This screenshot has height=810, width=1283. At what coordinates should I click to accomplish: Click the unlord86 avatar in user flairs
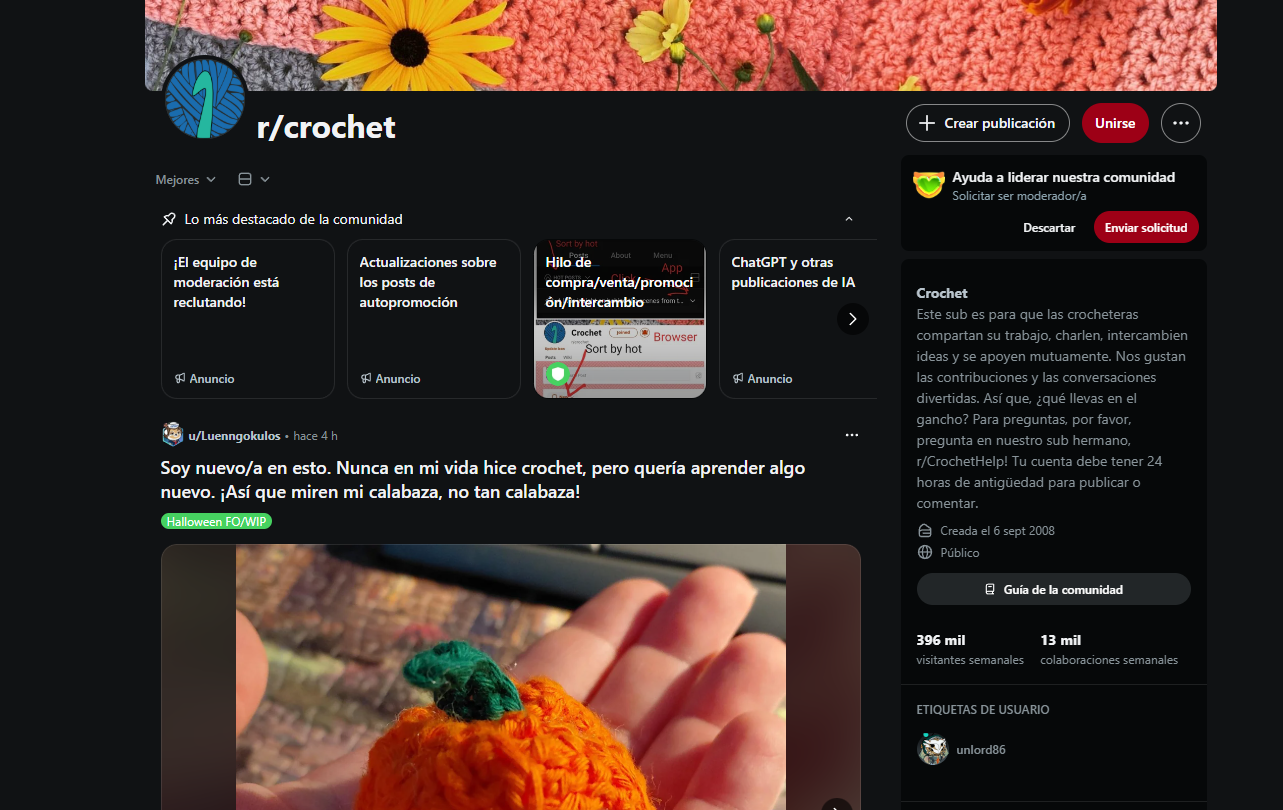tap(933, 749)
